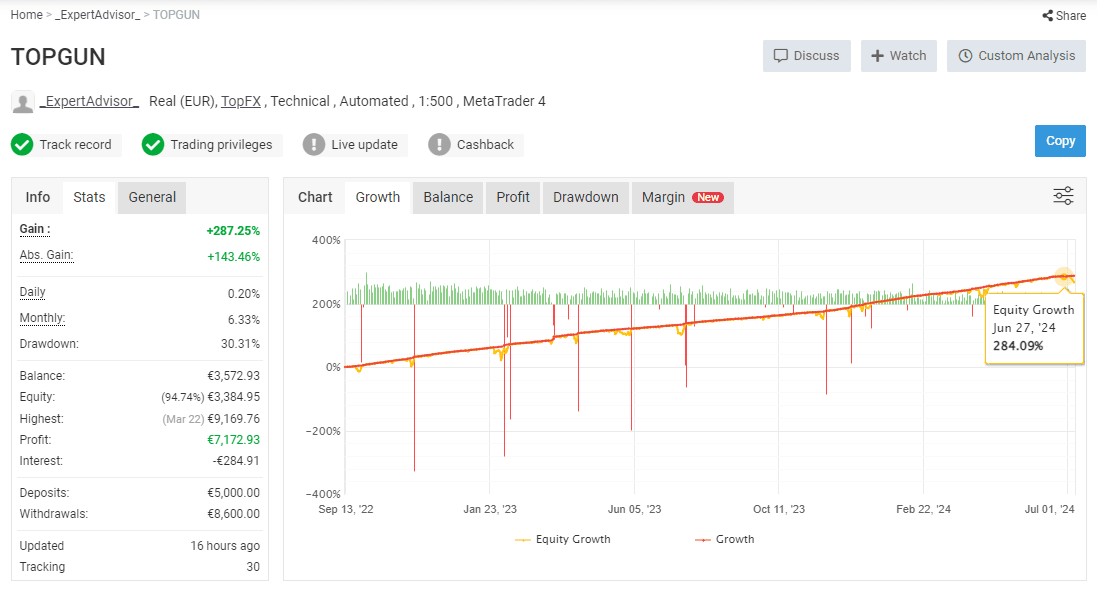This screenshot has height=591, width=1097.
Task: Click Track record green checkmark icon
Action: click(22, 145)
